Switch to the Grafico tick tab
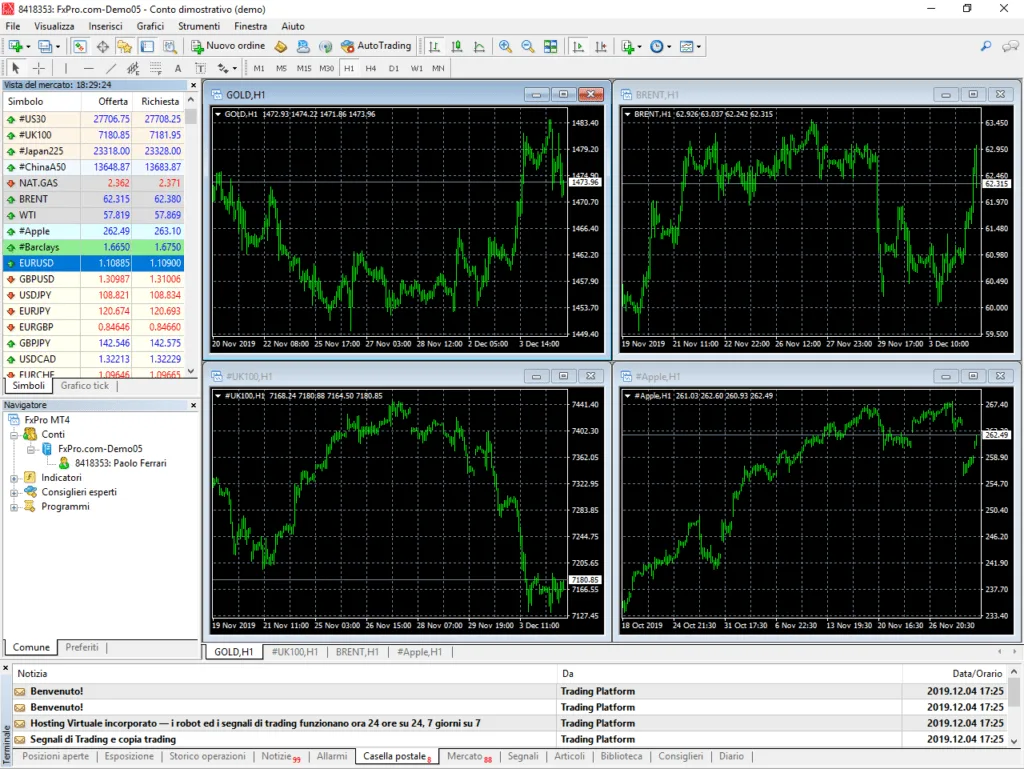 pyautogui.click(x=85, y=386)
